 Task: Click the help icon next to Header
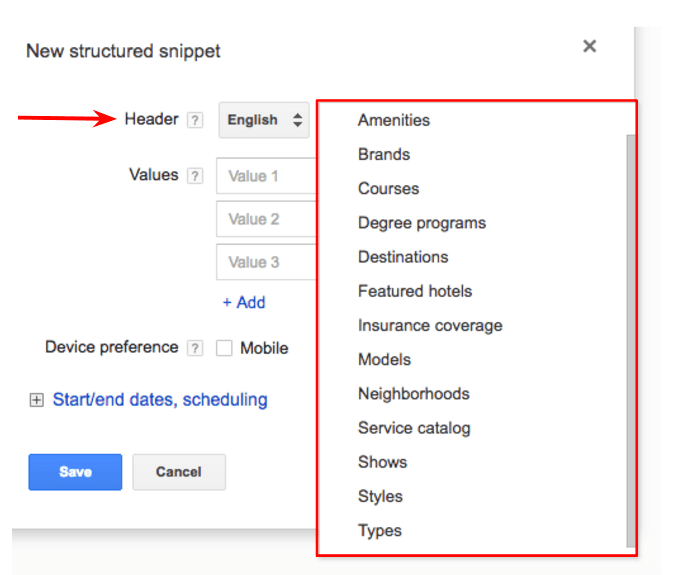[195, 120]
